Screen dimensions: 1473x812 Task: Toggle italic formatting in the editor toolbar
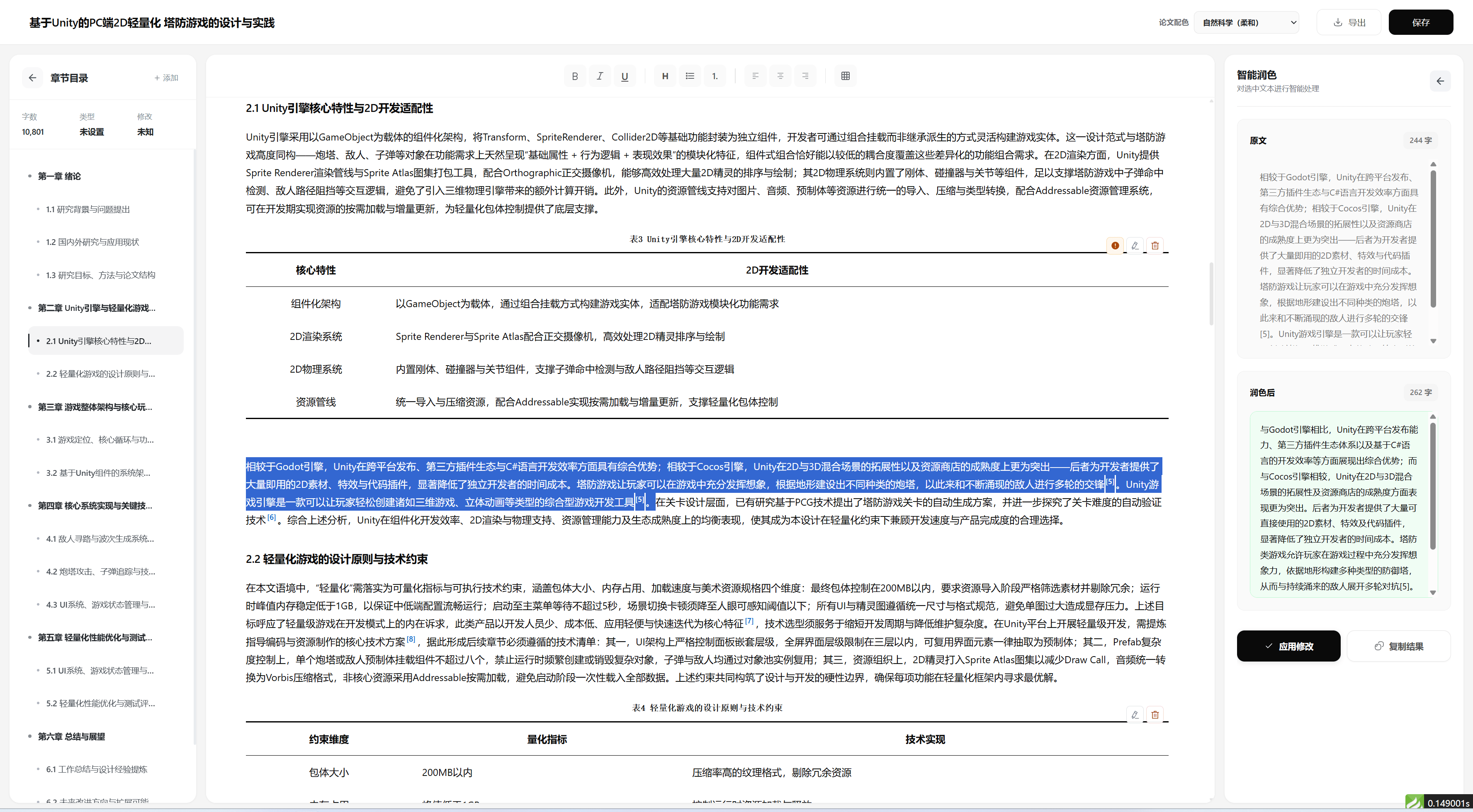tap(600, 76)
